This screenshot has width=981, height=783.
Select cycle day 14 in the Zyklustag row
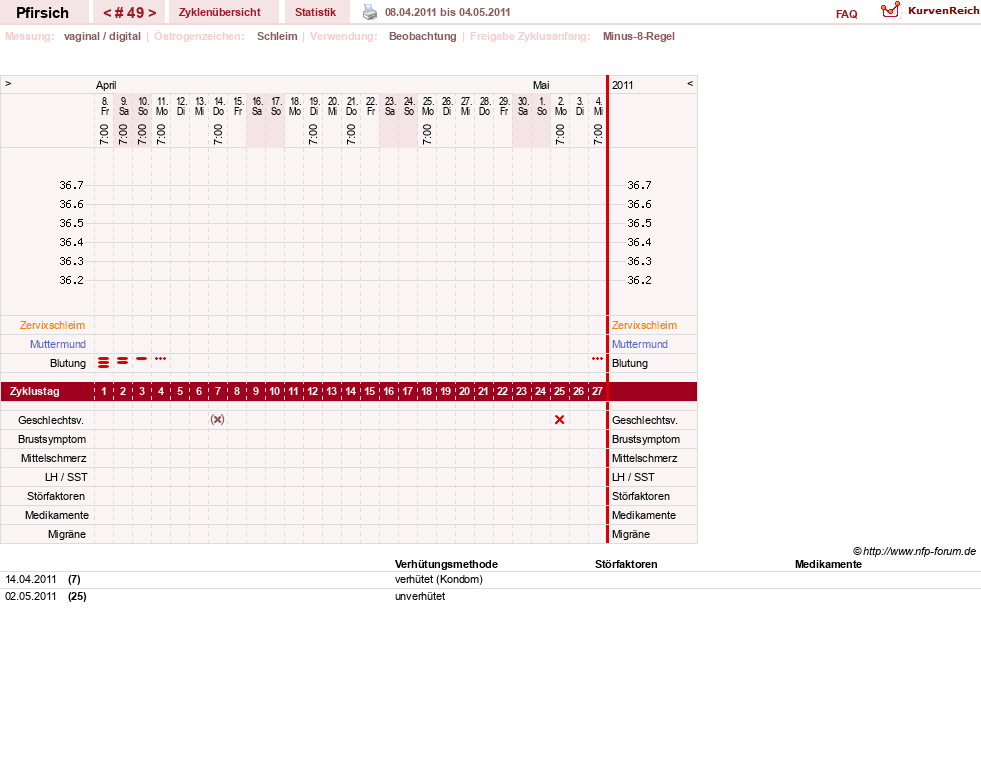click(x=350, y=392)
